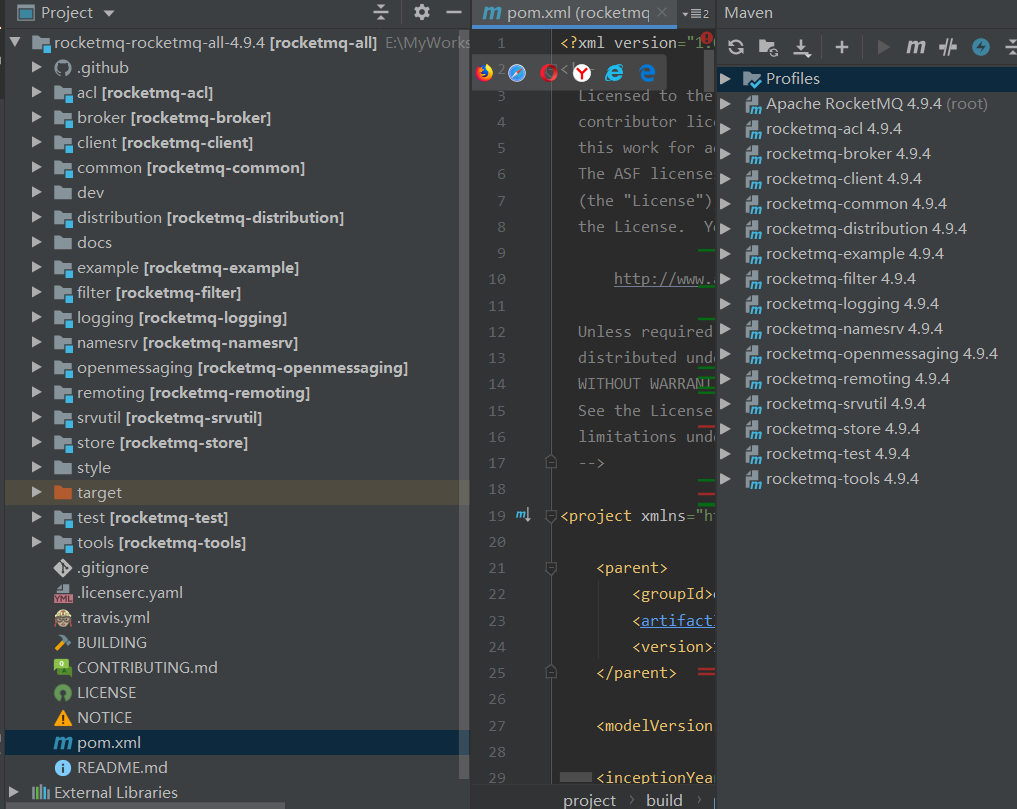Click the Reload All Maven Projects icon
Viewport: 1017px width, 809px height.
[x=736, y=47]
